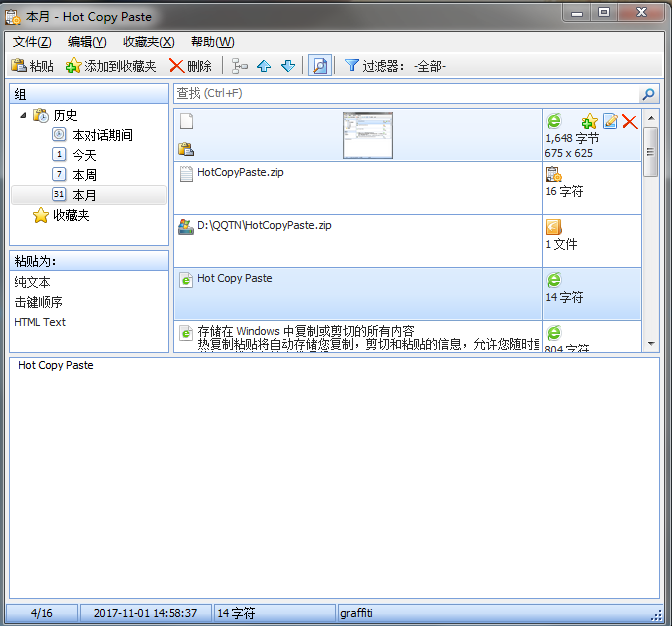Open the filter dropdown showing -全部-
Viewport: 672px width, 626px height.
(x=430, y=66)
